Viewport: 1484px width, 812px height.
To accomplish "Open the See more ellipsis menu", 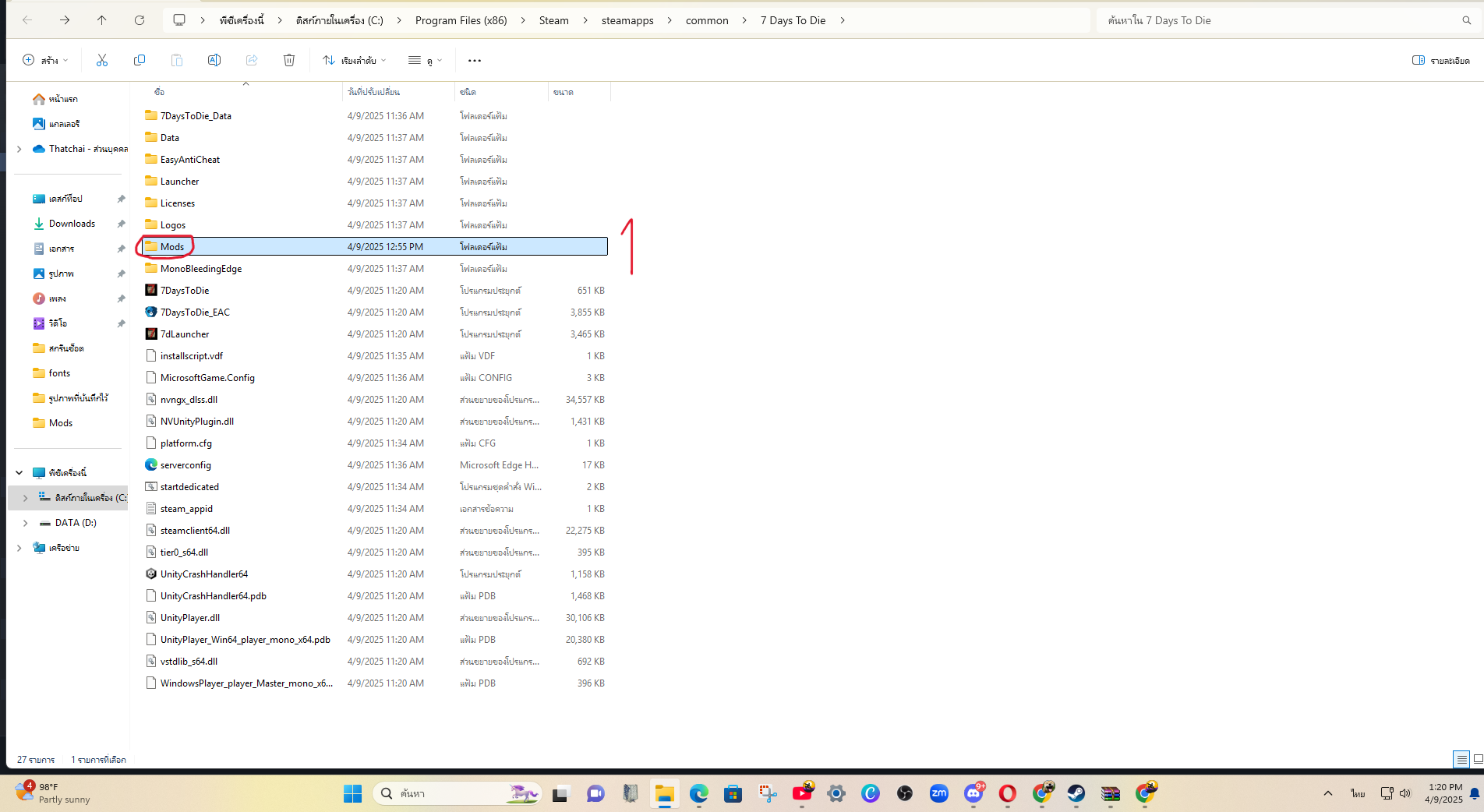I will [x=475, y=60].
